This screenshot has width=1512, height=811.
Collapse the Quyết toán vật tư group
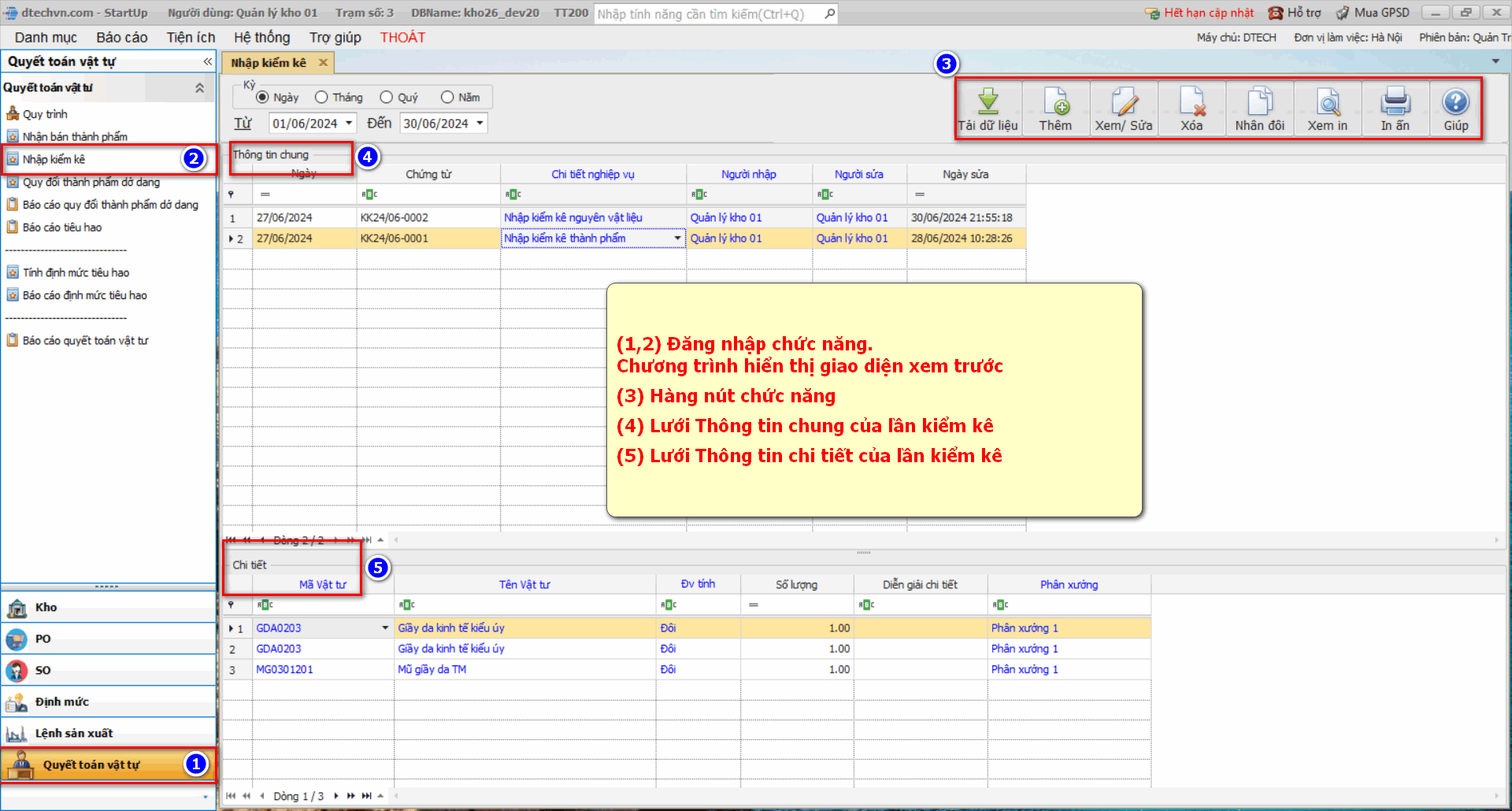pos(199,88)
